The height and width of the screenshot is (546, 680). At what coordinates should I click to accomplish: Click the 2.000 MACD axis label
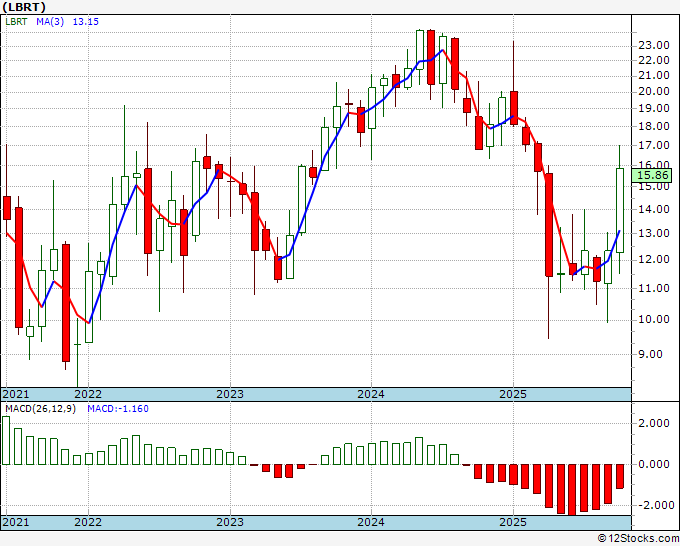[654, 423]
